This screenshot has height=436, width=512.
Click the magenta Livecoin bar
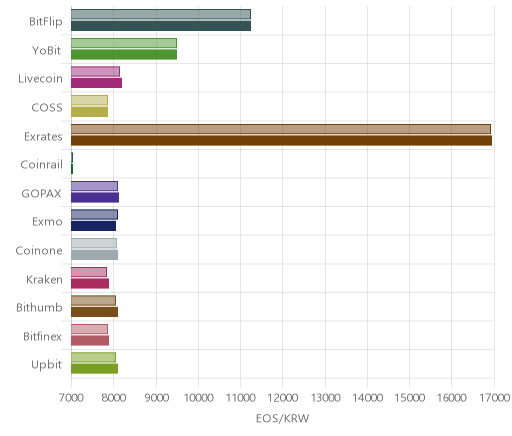tap(96, 83)
